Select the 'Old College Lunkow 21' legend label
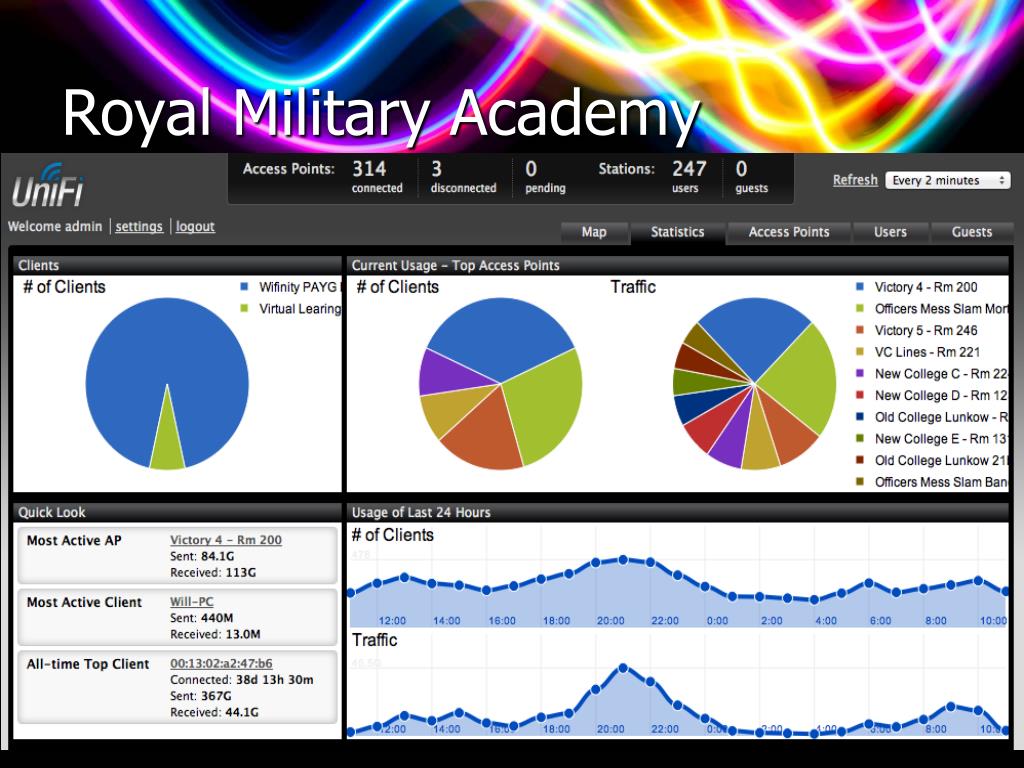 point(941,460)
